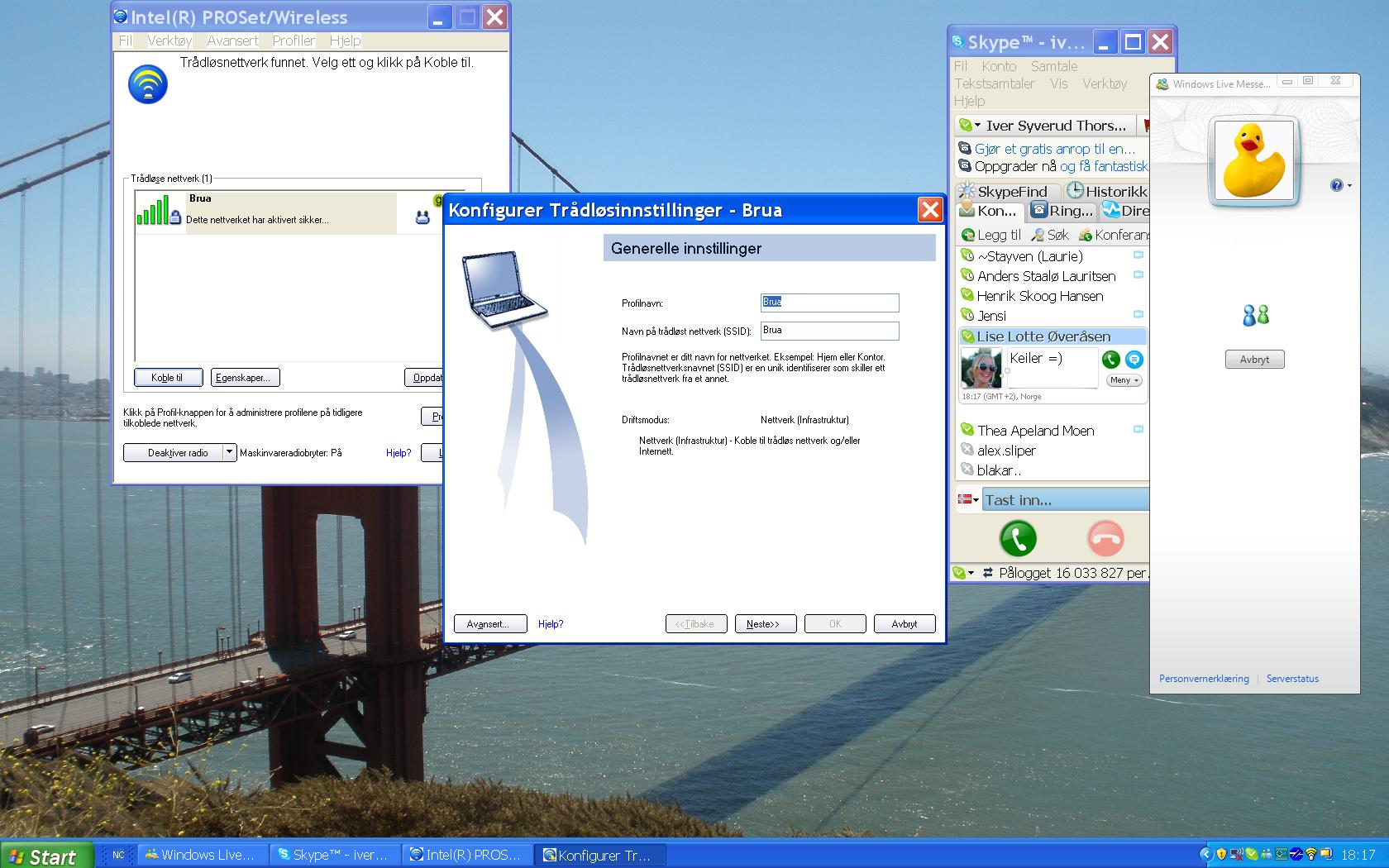Click Avansert... button in configuration dialog
Screen dimensions: 1389x868
(x=490, y=623)
